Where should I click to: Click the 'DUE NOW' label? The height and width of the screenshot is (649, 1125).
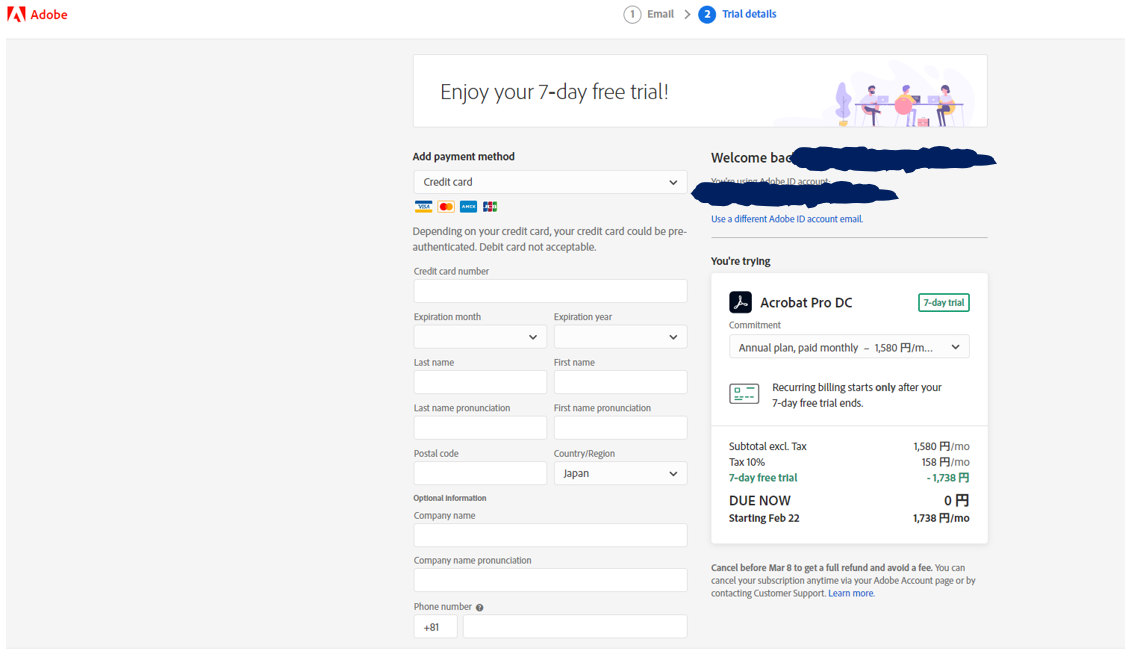760,501
